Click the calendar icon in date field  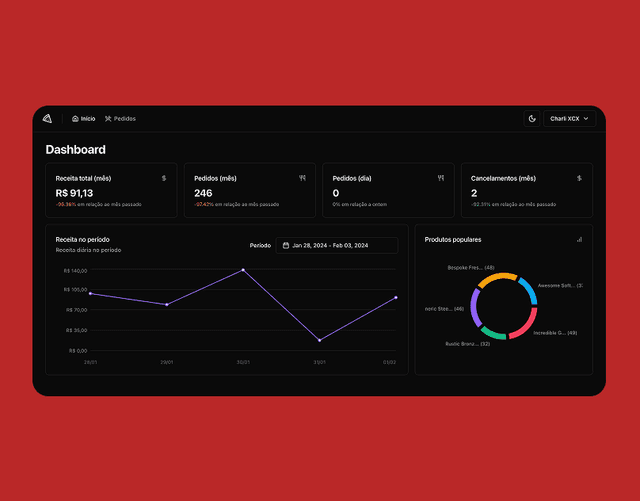click(x=286, y=245)
